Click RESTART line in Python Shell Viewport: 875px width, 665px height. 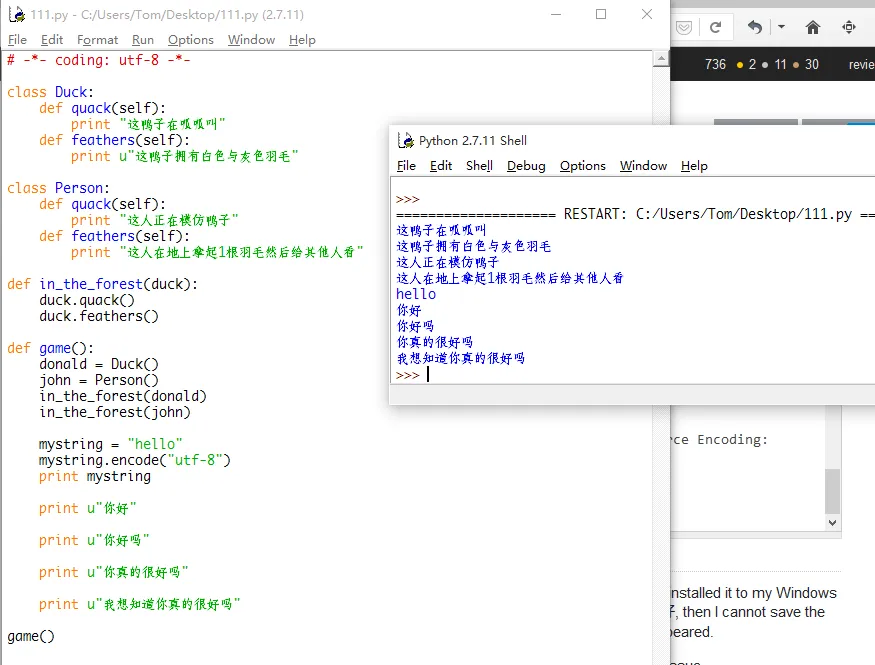click(635, 214)
